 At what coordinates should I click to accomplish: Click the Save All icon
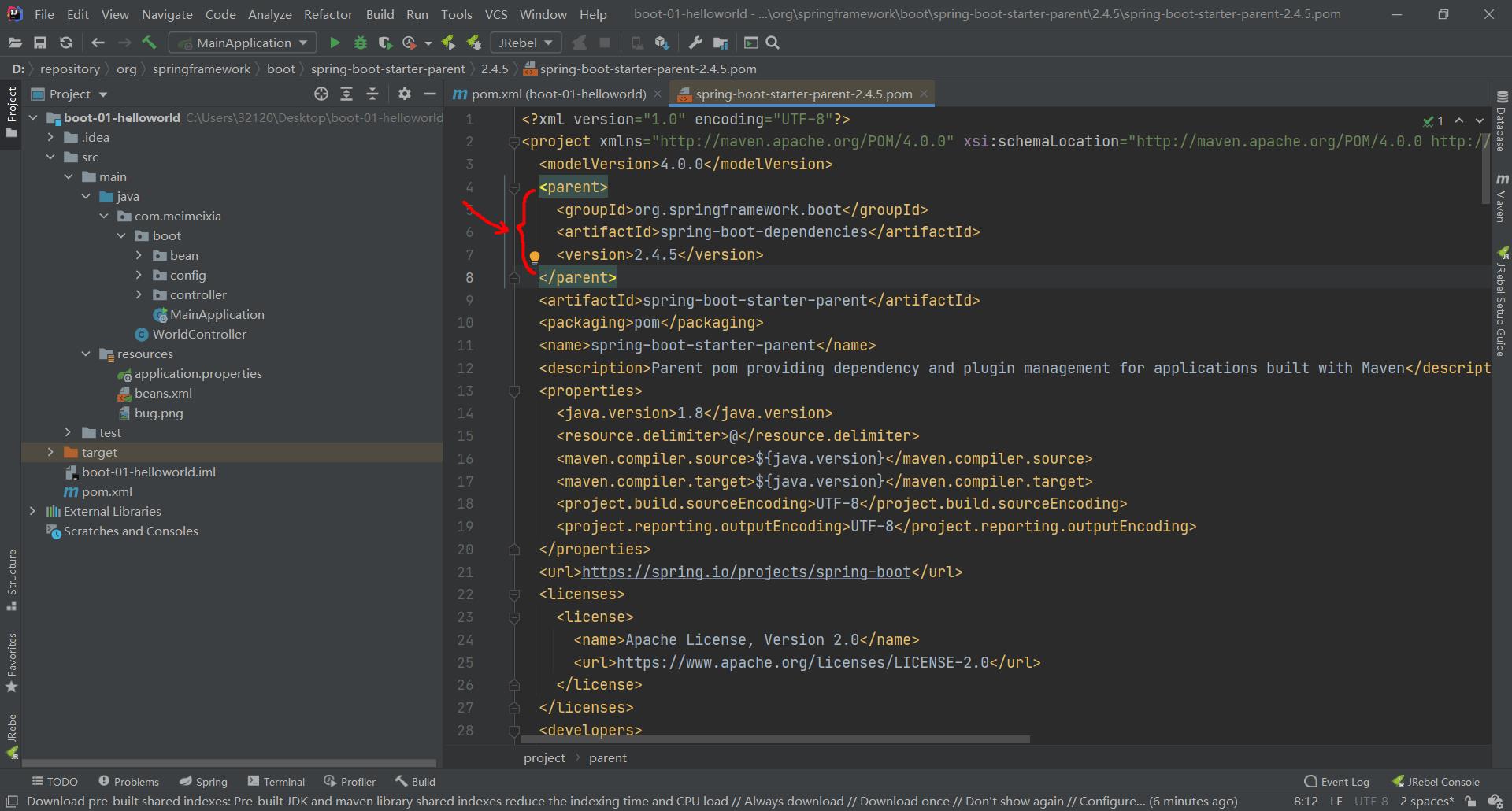[40, 43]
